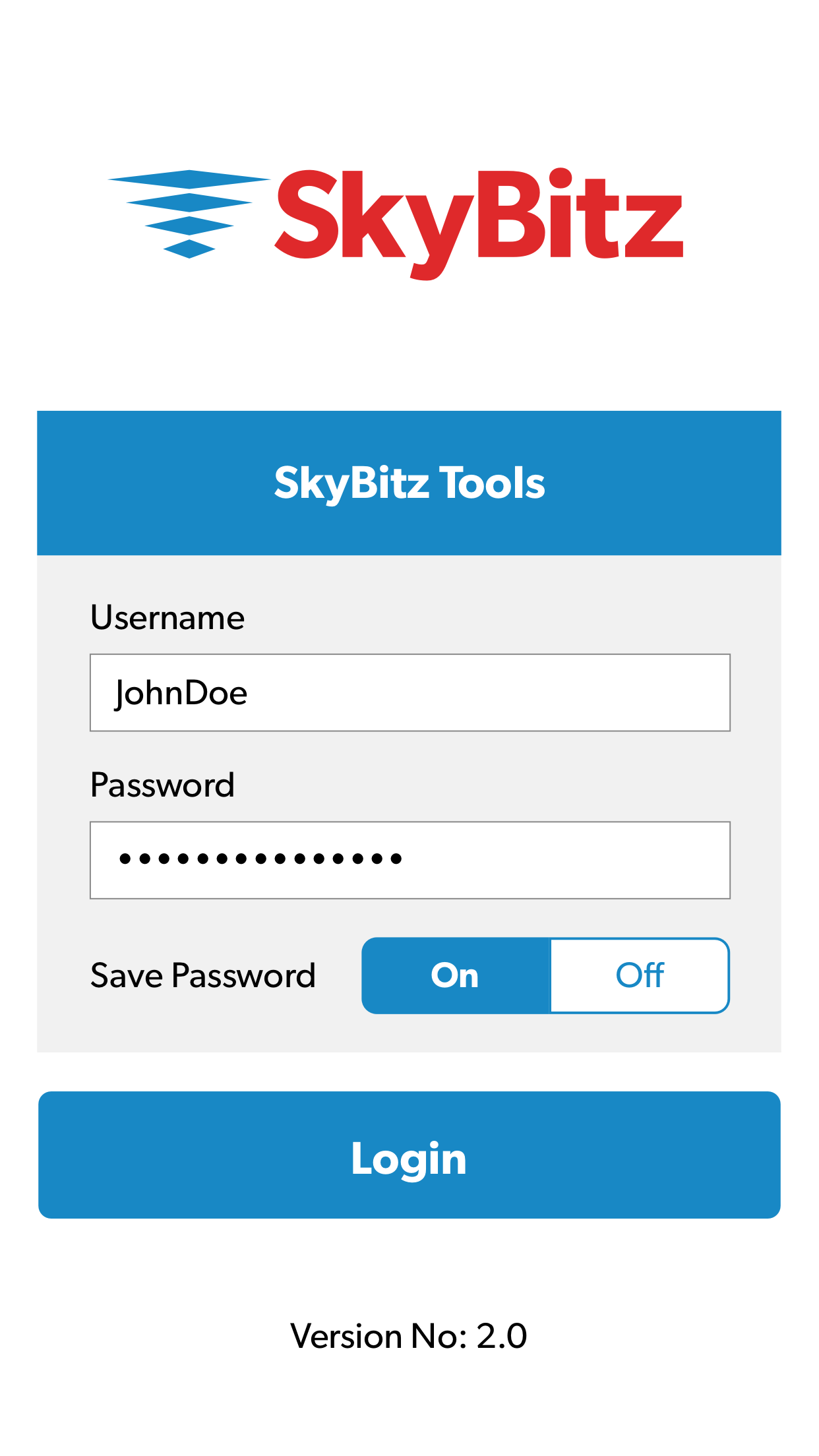
Task: Focus the Username input field
Action: tap(409, 692)
